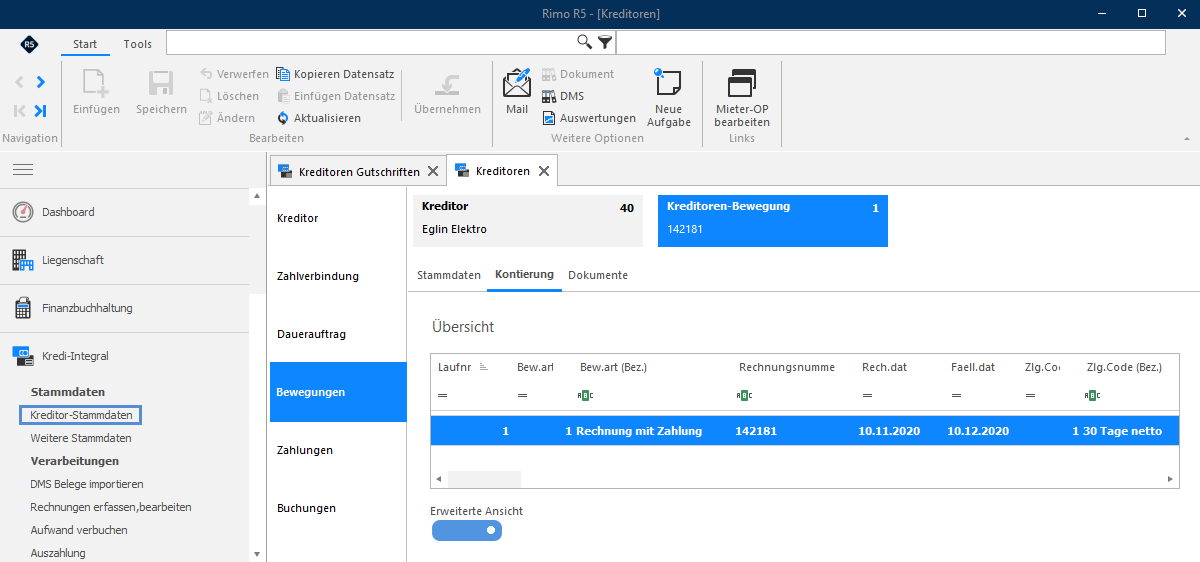Jump to last record arrow

tap(41, 111)
